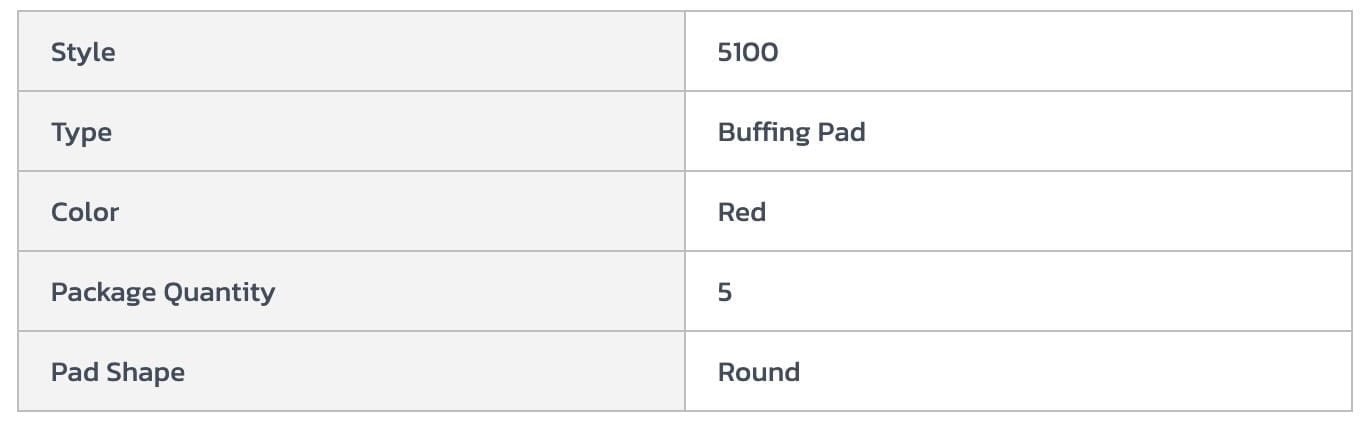Select the Round pad shape value
This screenshot has height=423, width=1362.
tap(758, 372)
